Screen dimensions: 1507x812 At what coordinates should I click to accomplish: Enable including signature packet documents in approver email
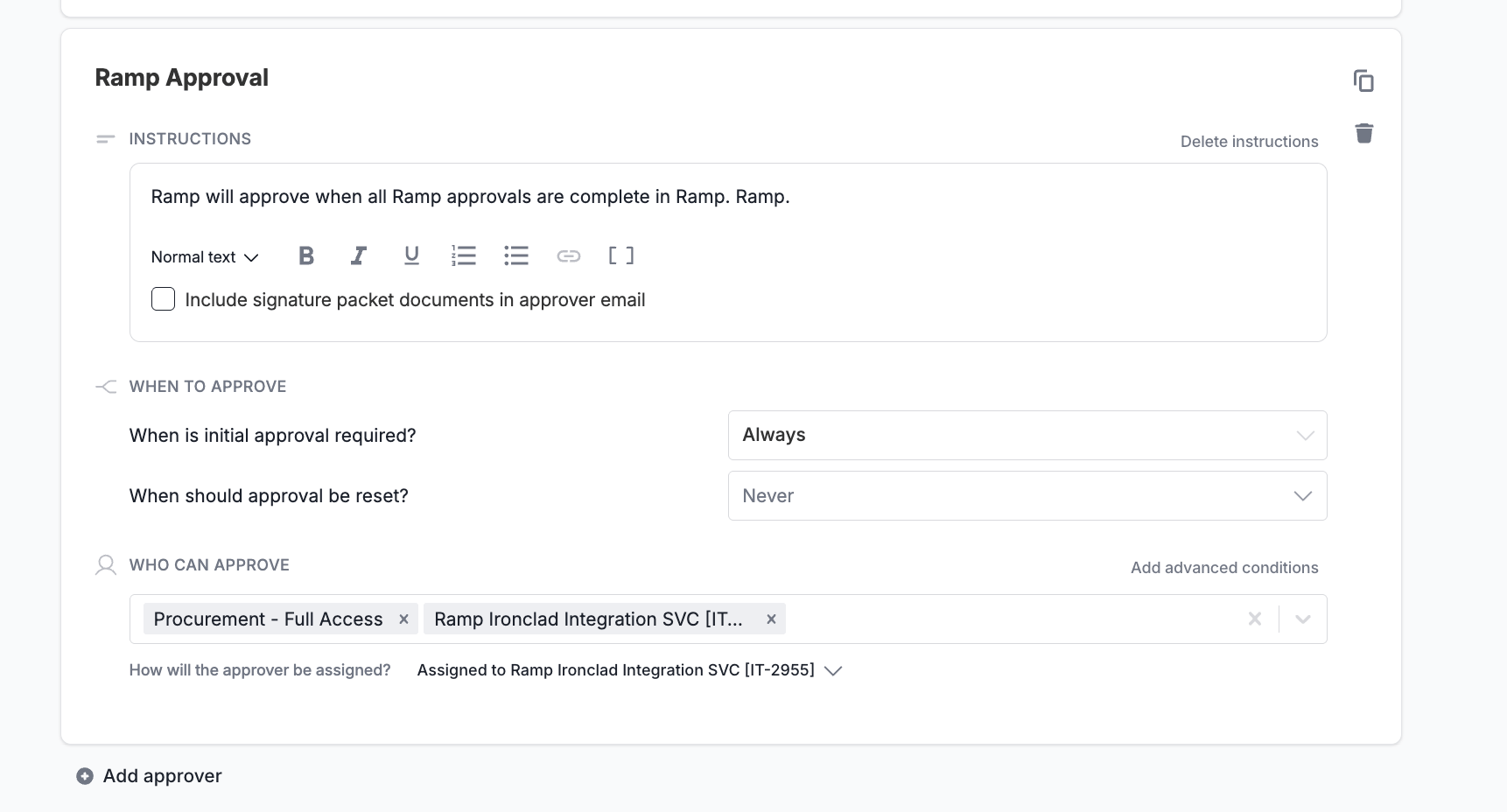pyautogui.click(x=163, y=299)
